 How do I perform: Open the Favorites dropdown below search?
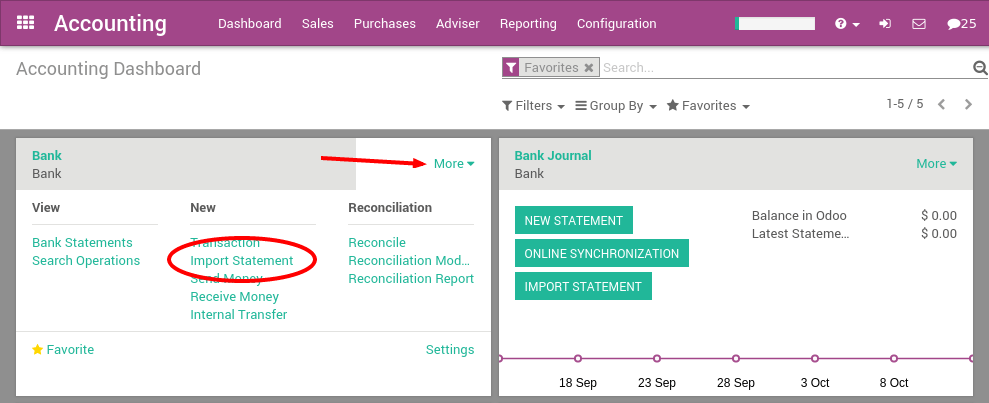pyautogui.click(x=708, y=106)
